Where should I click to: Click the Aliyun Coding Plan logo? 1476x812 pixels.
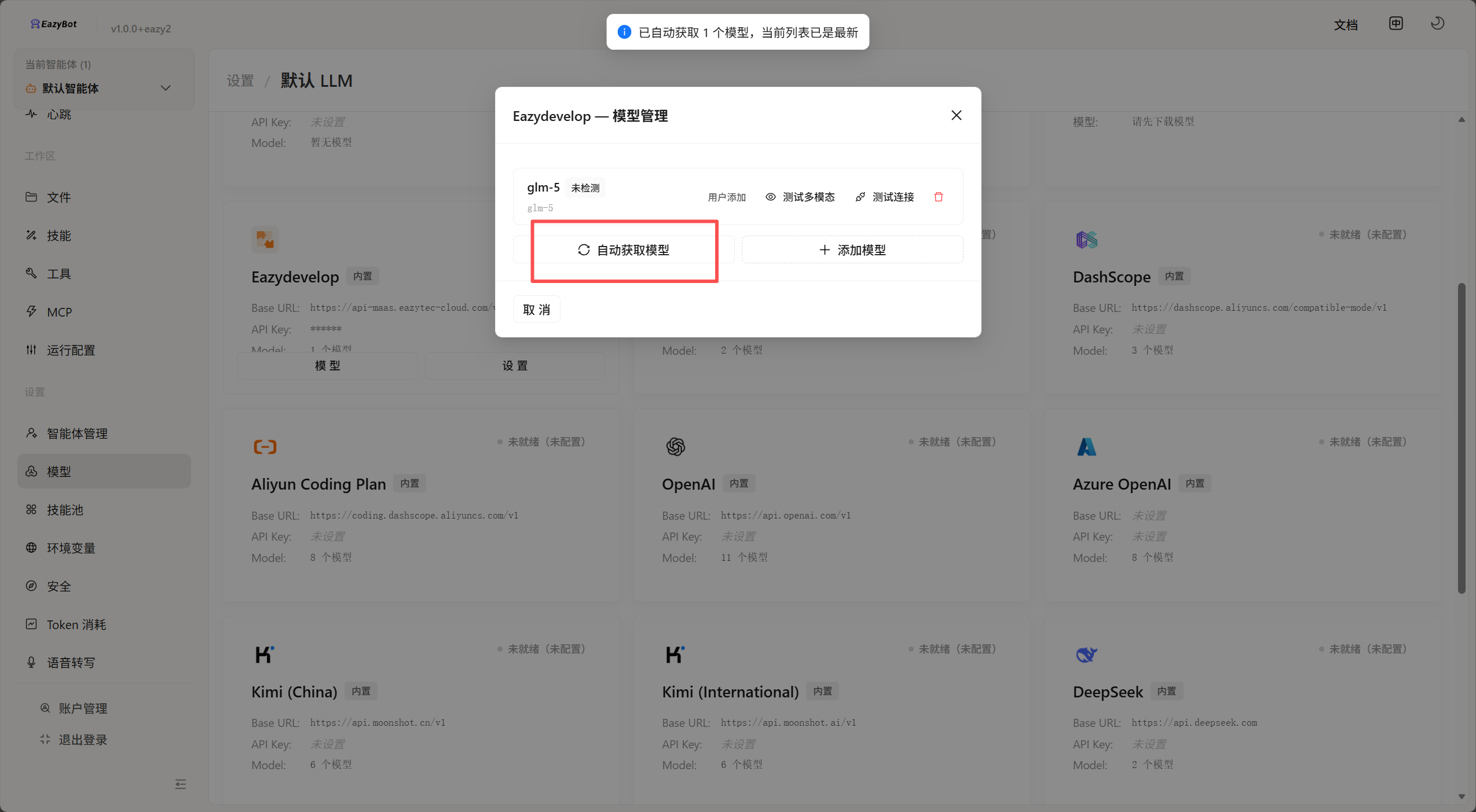265,447
